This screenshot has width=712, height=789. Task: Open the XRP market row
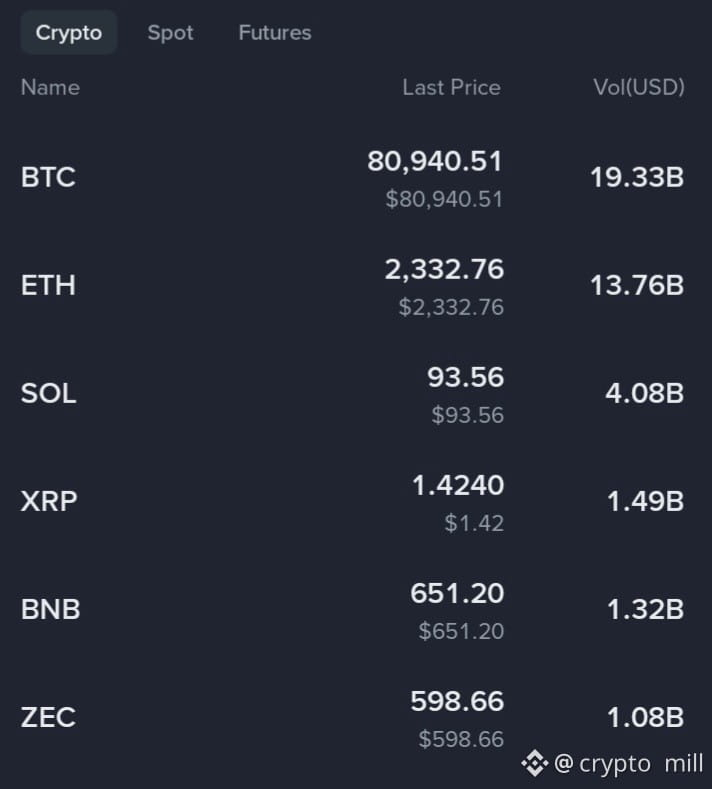[352, 502]
